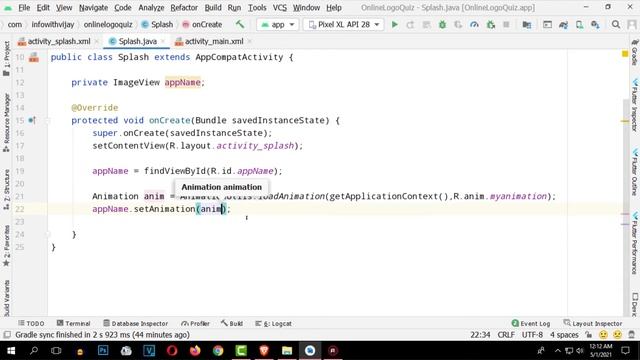Viewport: 640px width, 360px height.
Task: Open the SDK Manager icon
Action: click(x=595, y=24)
